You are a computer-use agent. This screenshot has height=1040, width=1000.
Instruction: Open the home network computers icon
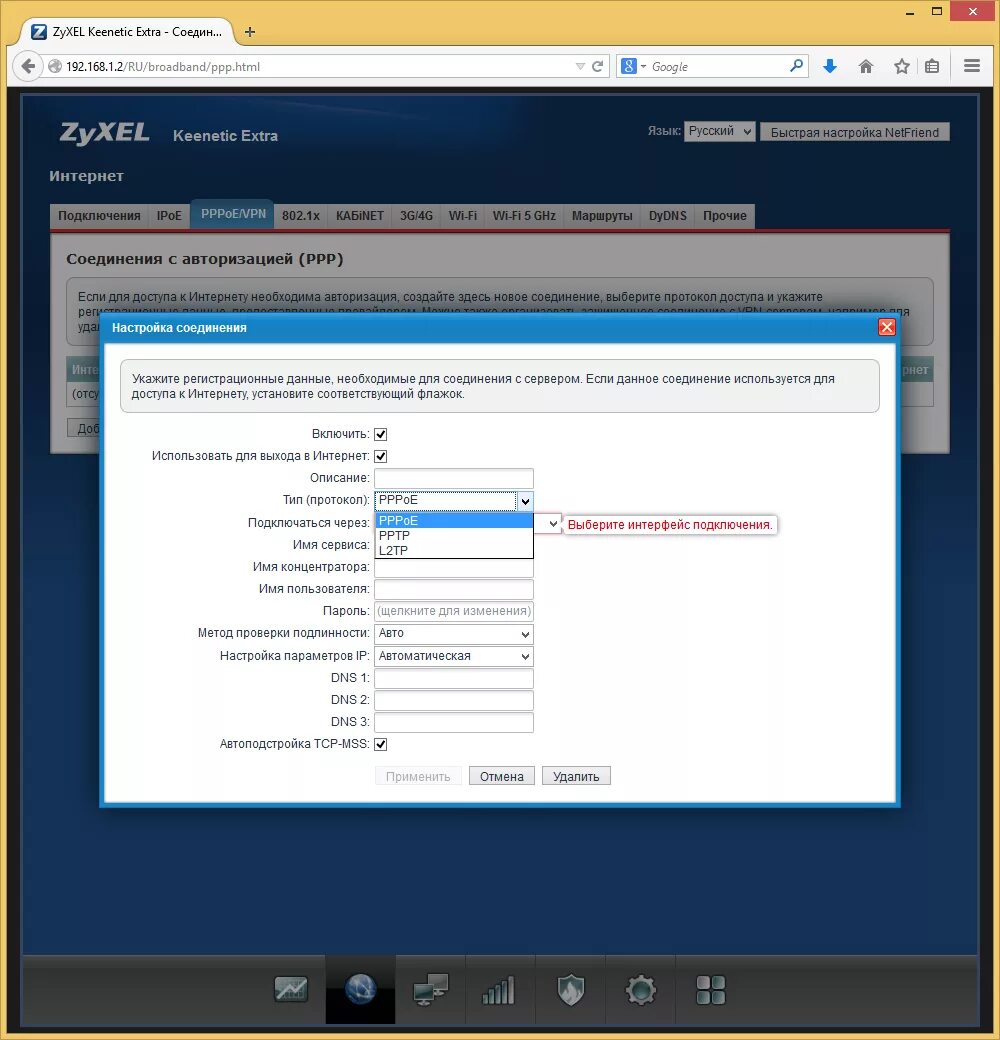(x=430, y=990)
